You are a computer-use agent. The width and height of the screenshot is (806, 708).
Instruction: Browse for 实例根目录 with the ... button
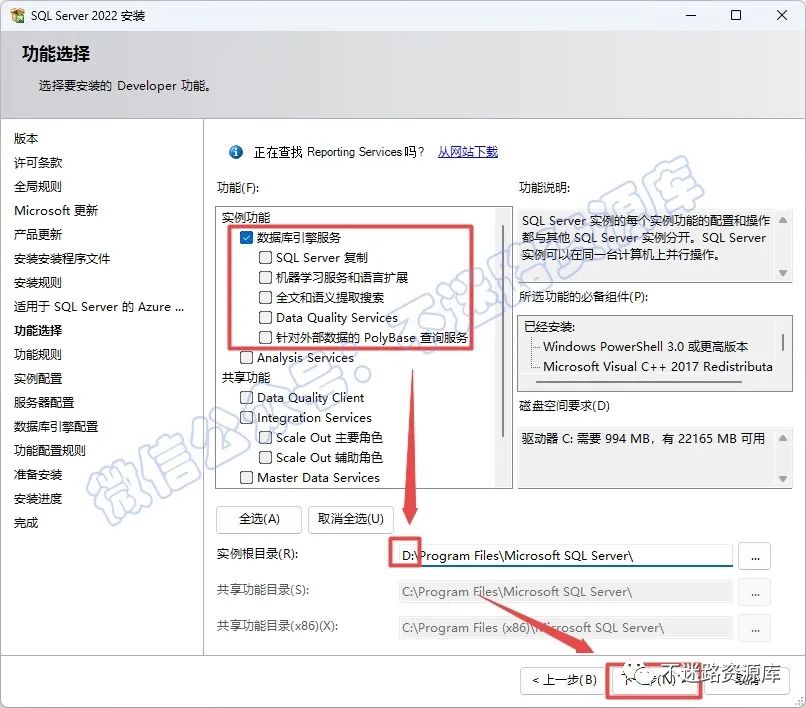click(755, 556)
